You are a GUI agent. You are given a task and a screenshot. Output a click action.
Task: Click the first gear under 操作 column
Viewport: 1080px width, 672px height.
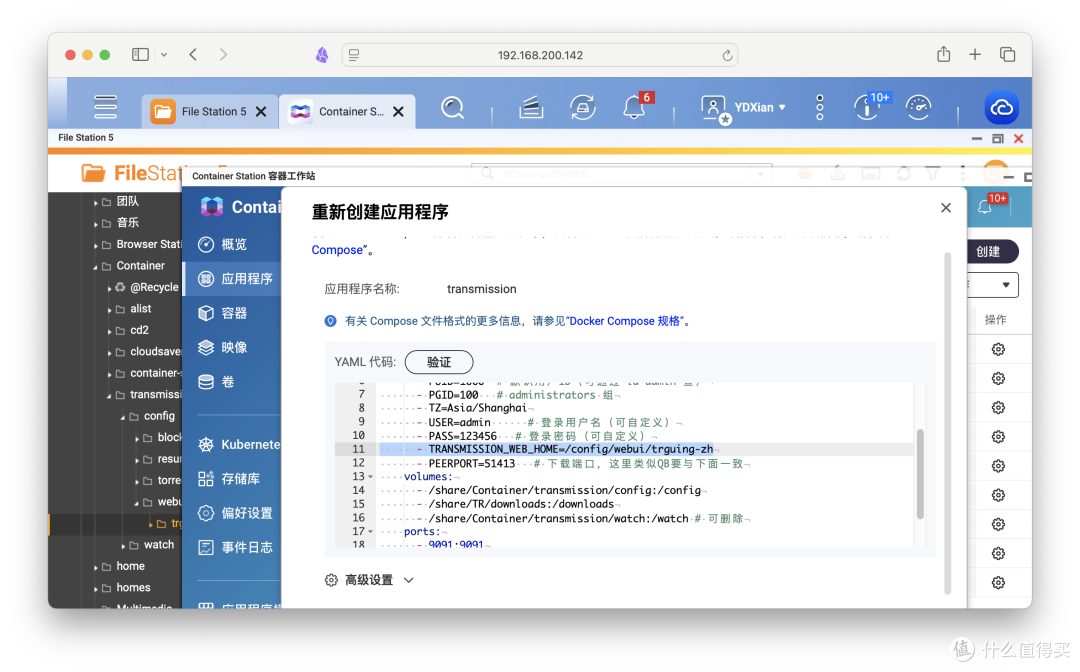point(998,349)
